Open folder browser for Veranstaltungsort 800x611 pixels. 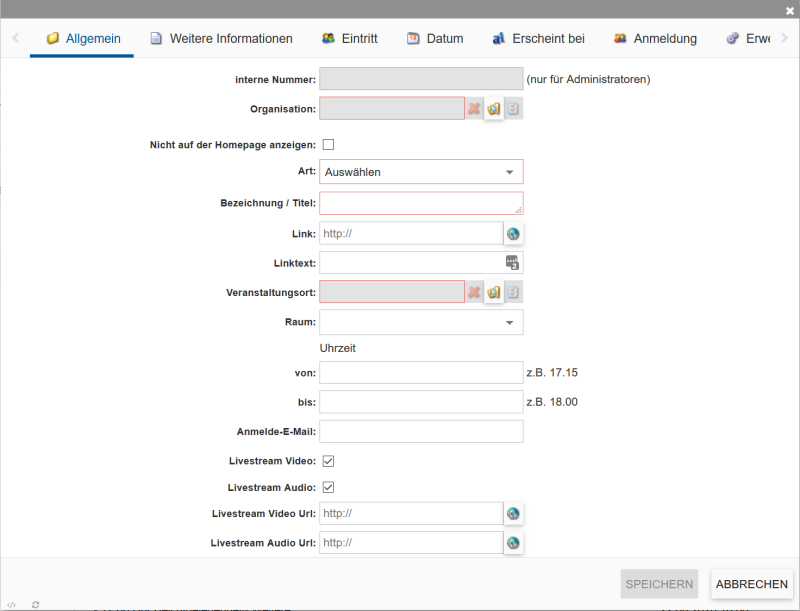tap(494, 292)
